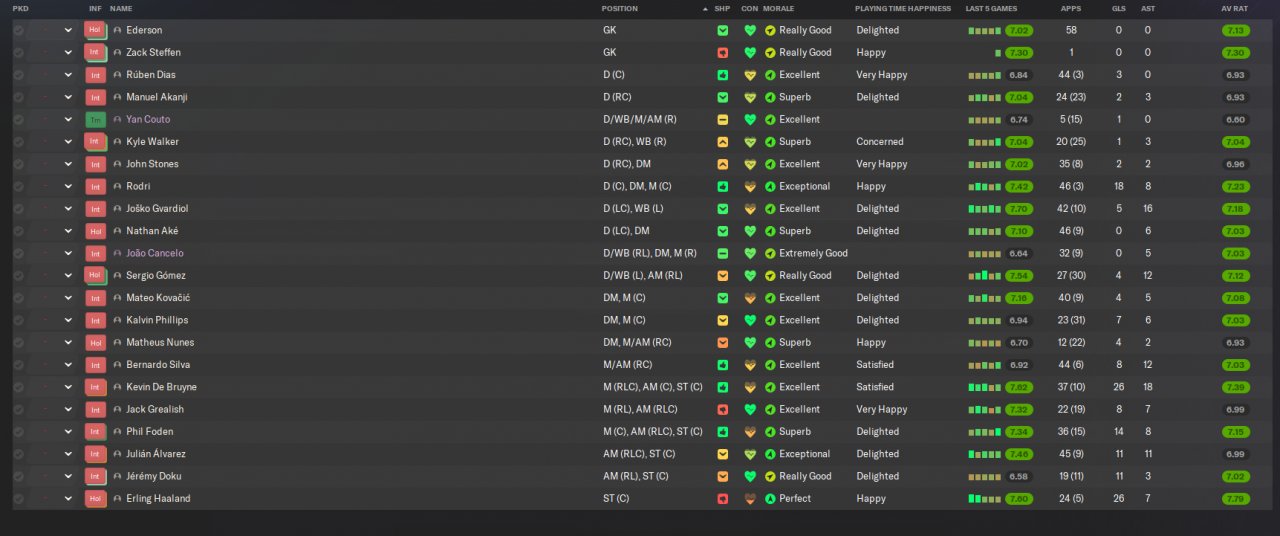1280x536 pixels.
Task: Click Haaland's 7.79 average rating pill
Action: tap(1235, 498)
